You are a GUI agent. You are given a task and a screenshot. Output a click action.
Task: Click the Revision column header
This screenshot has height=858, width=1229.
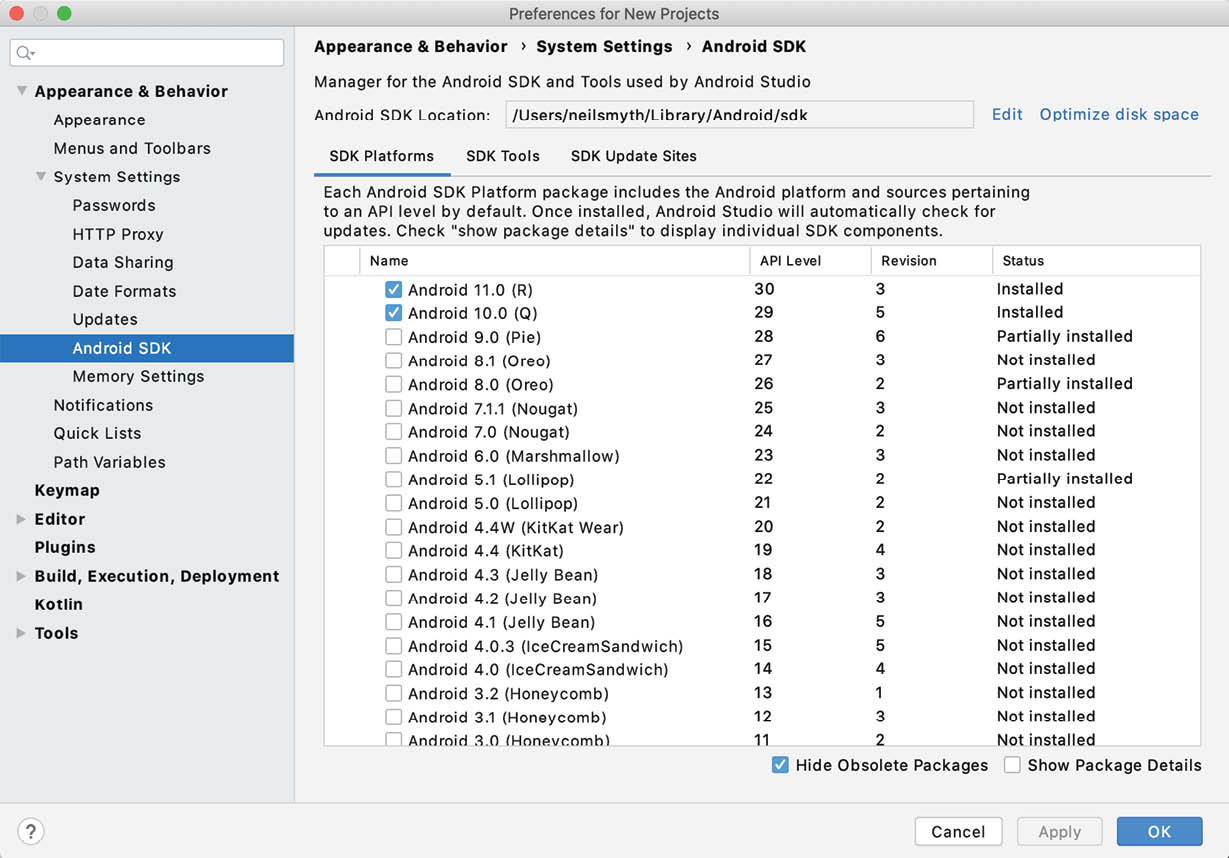(x=931, y=261)
